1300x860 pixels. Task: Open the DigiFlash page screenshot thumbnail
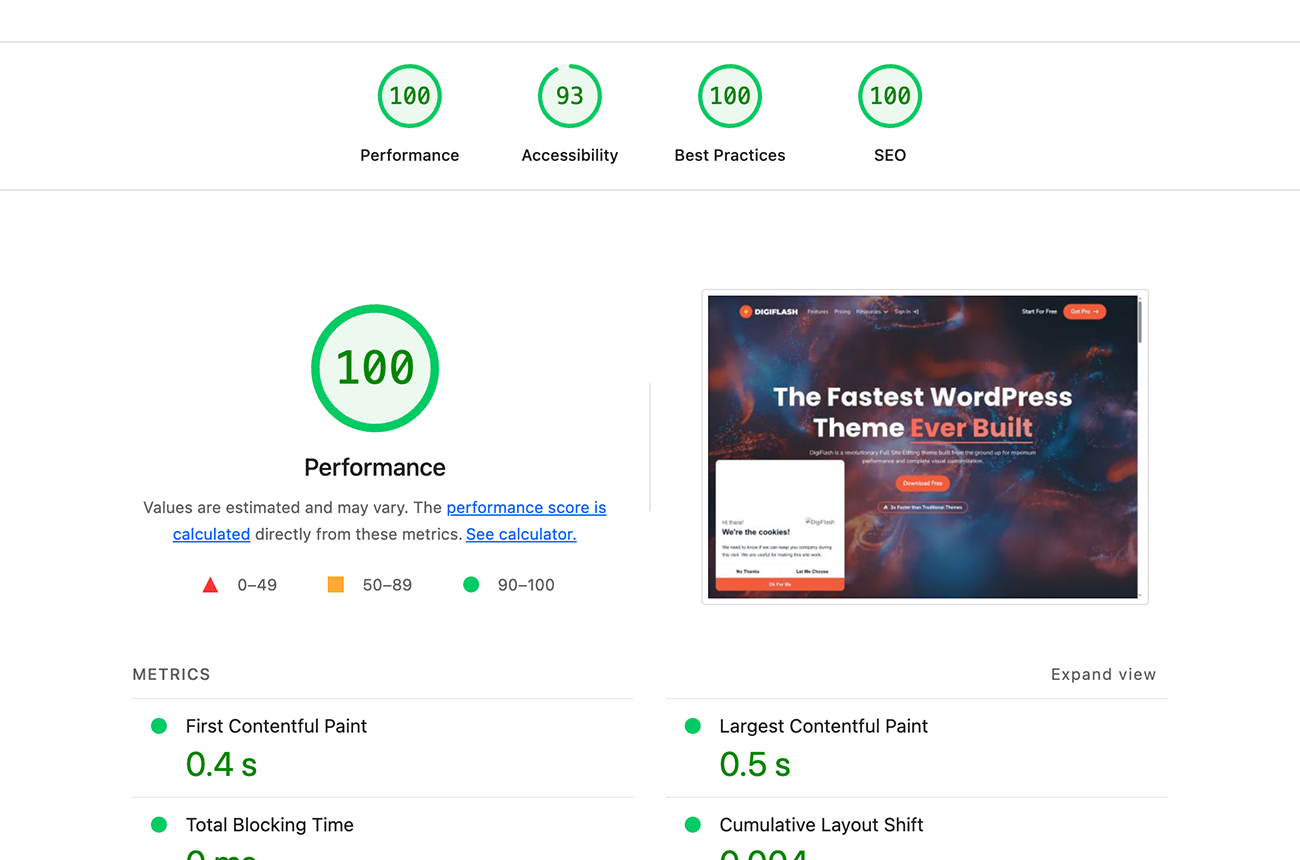924,447
